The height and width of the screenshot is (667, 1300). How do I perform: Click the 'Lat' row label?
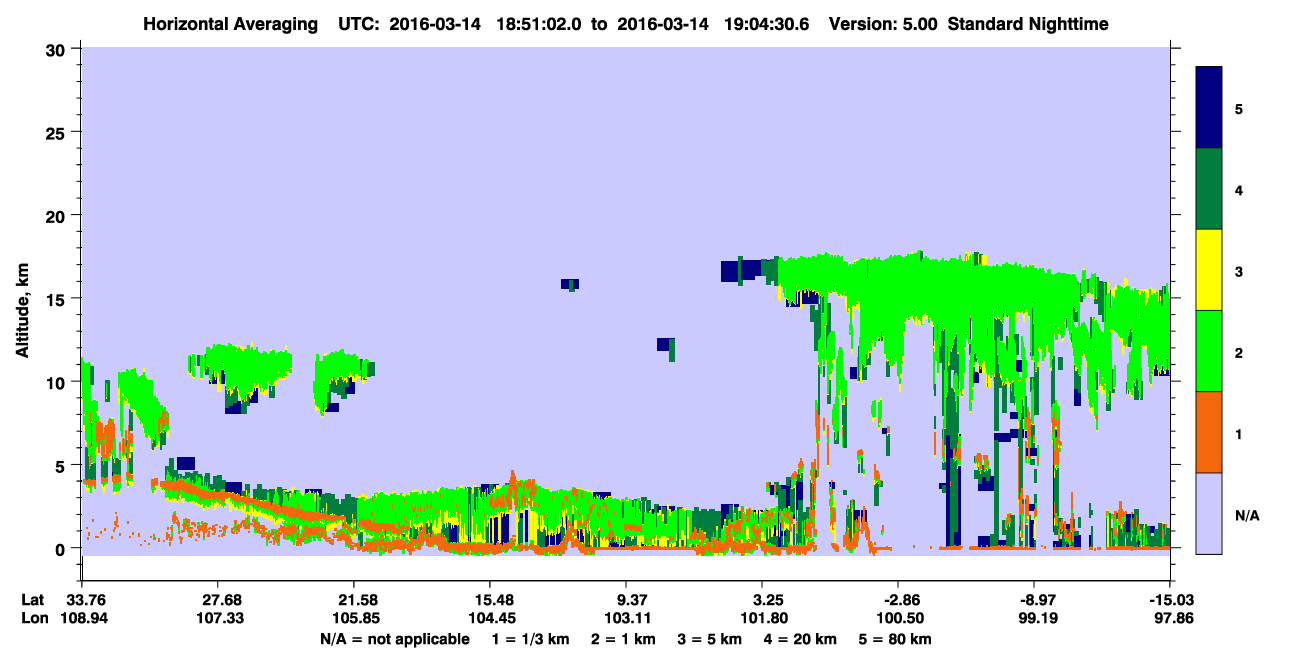[32, 600]
